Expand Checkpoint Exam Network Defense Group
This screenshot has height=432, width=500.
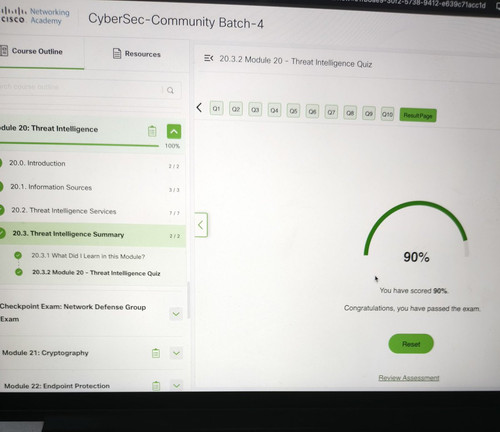click(x=176, y=314)
